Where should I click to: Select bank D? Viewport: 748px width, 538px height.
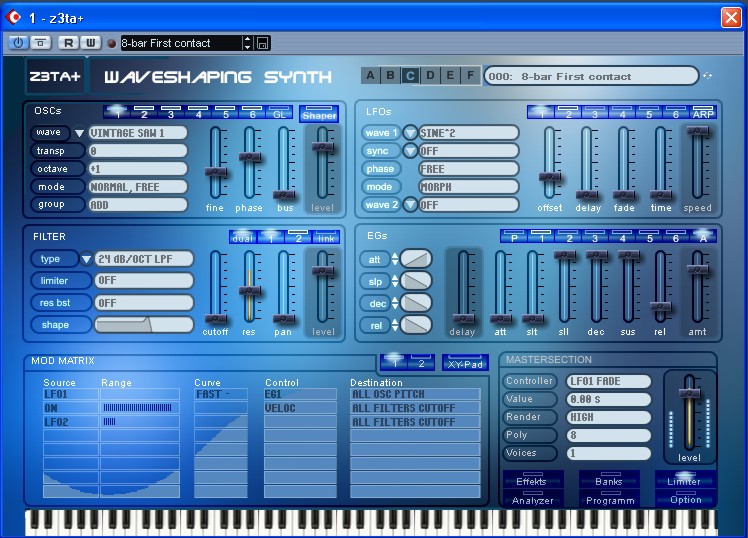(x=430, y=75)
